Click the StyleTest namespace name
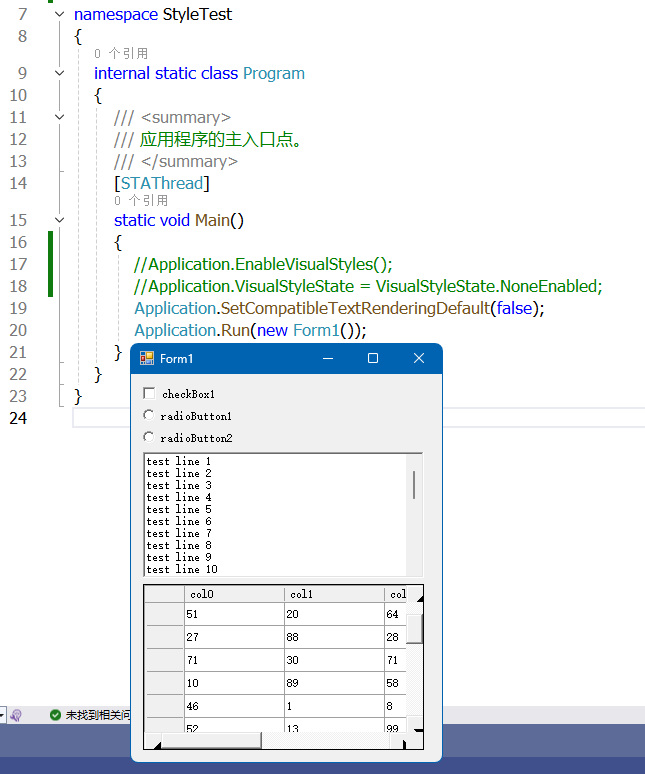The height and width of the screenshot is (774, 645). [197, 14]
